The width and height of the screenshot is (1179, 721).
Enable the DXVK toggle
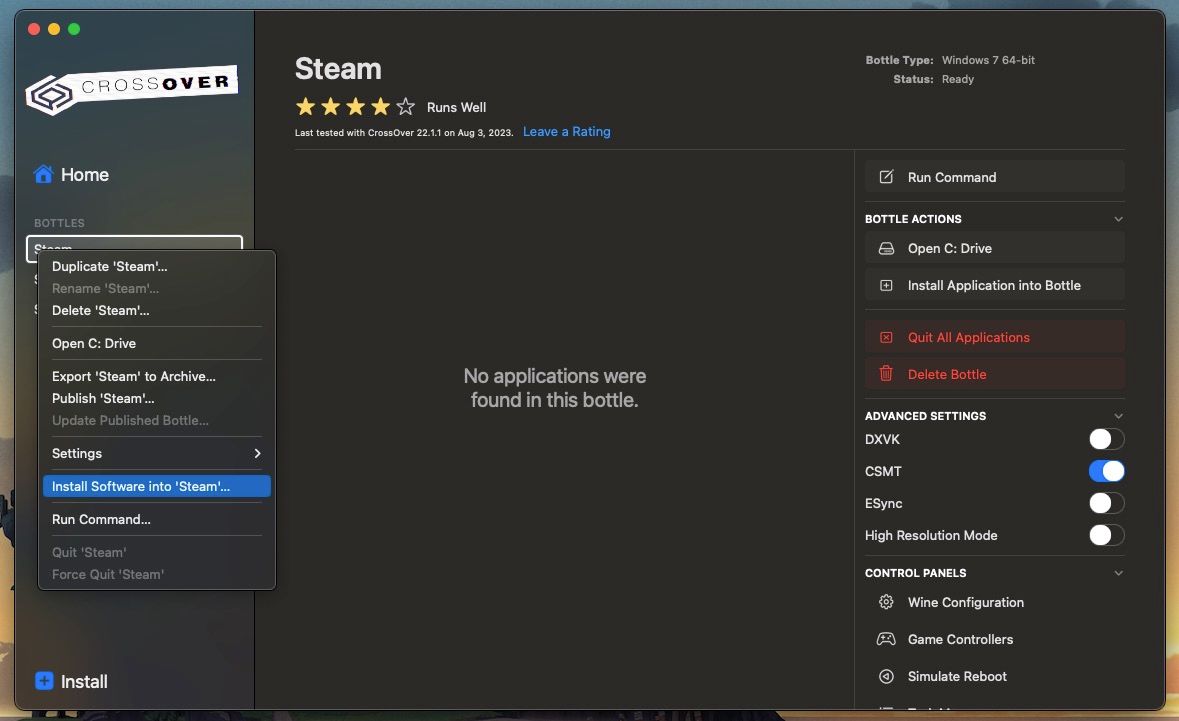[x=1107, y=439]
